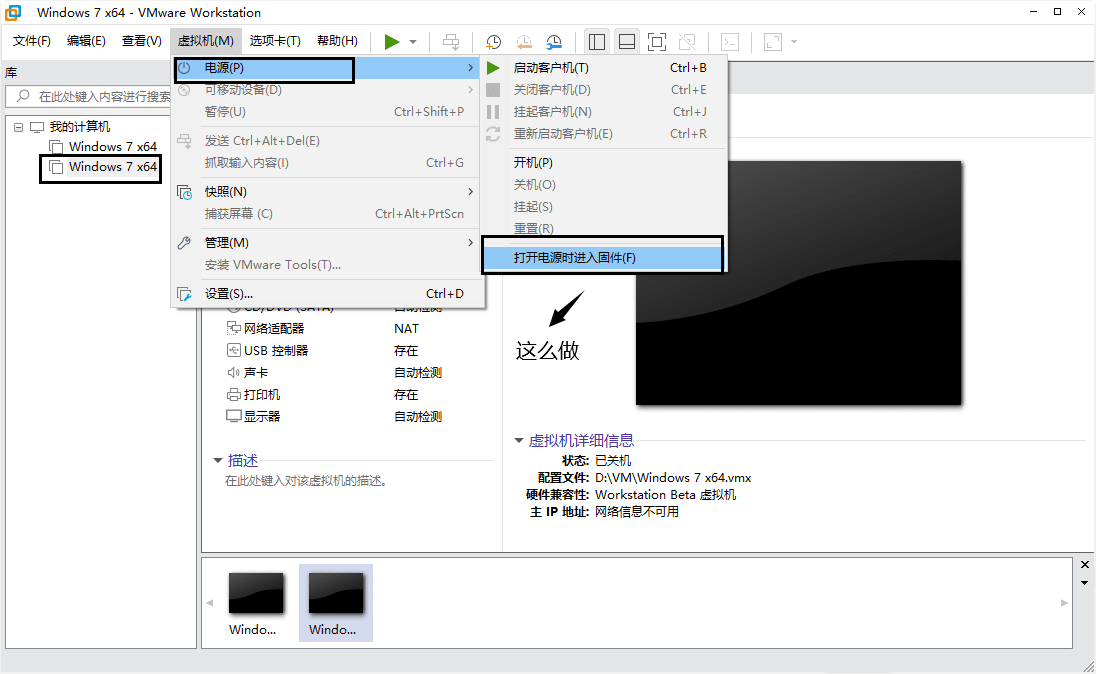This screenshot has height=674, width=1096.
Task: Select 关机(O) in power submenu
Action: [605, 185]
